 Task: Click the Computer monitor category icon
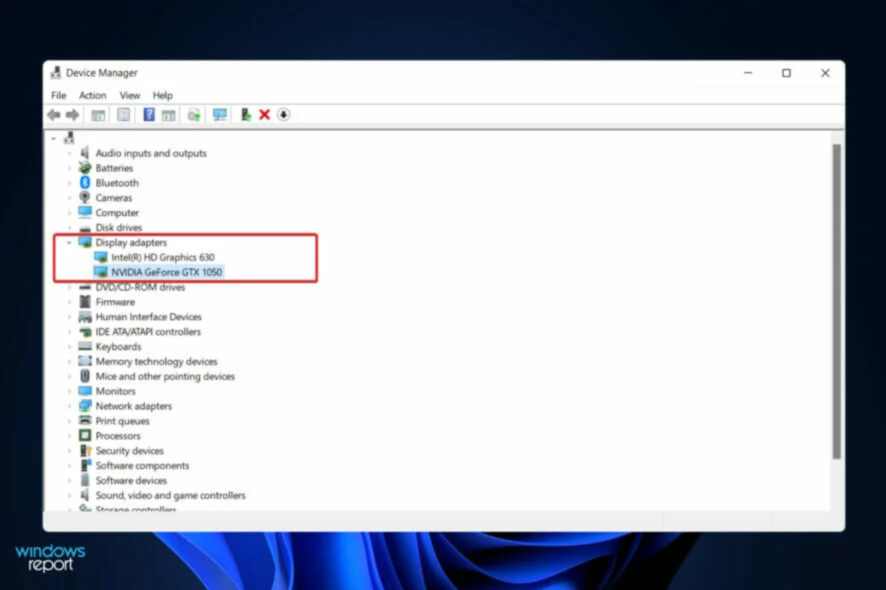click(85, 212)
